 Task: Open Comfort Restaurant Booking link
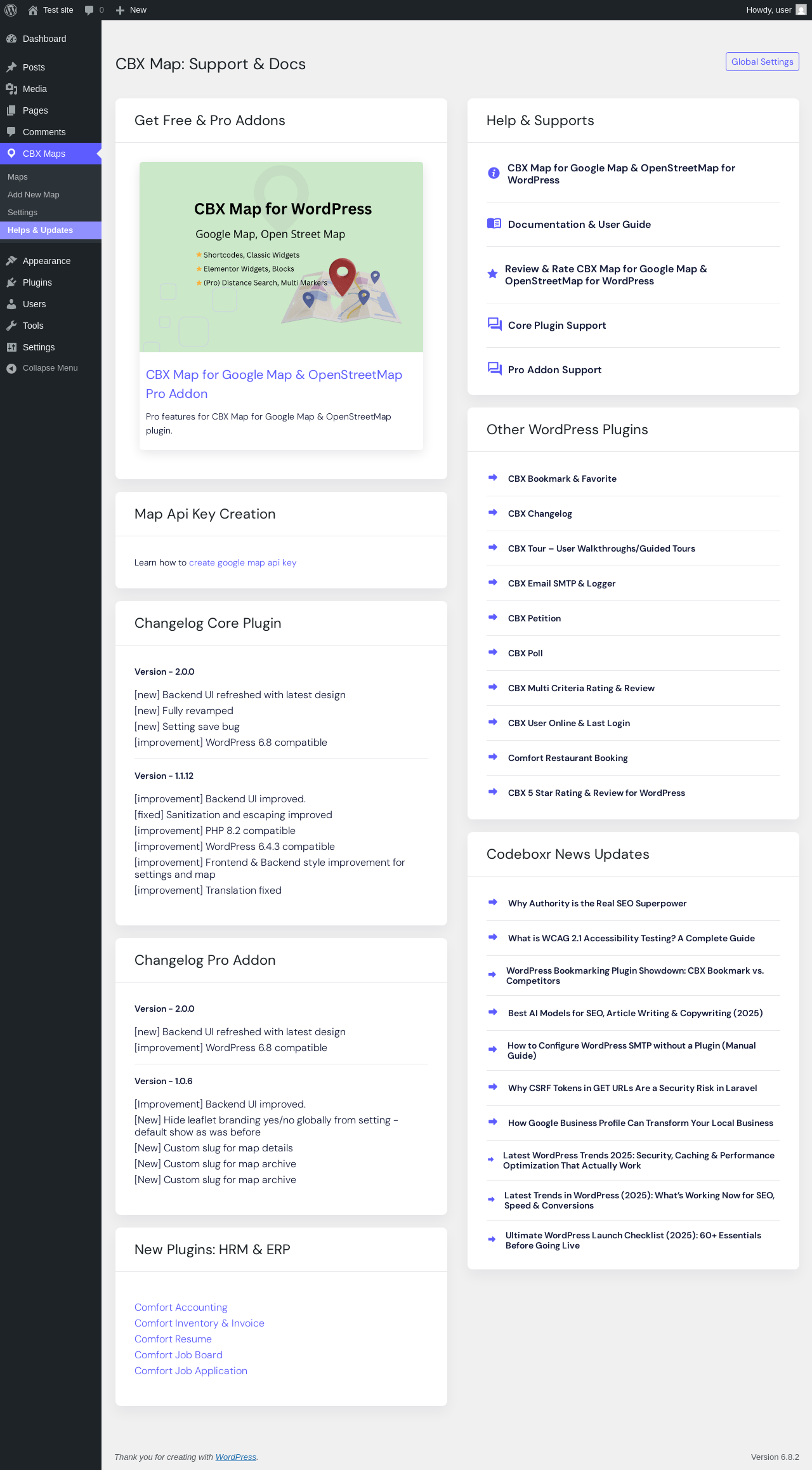568,758
